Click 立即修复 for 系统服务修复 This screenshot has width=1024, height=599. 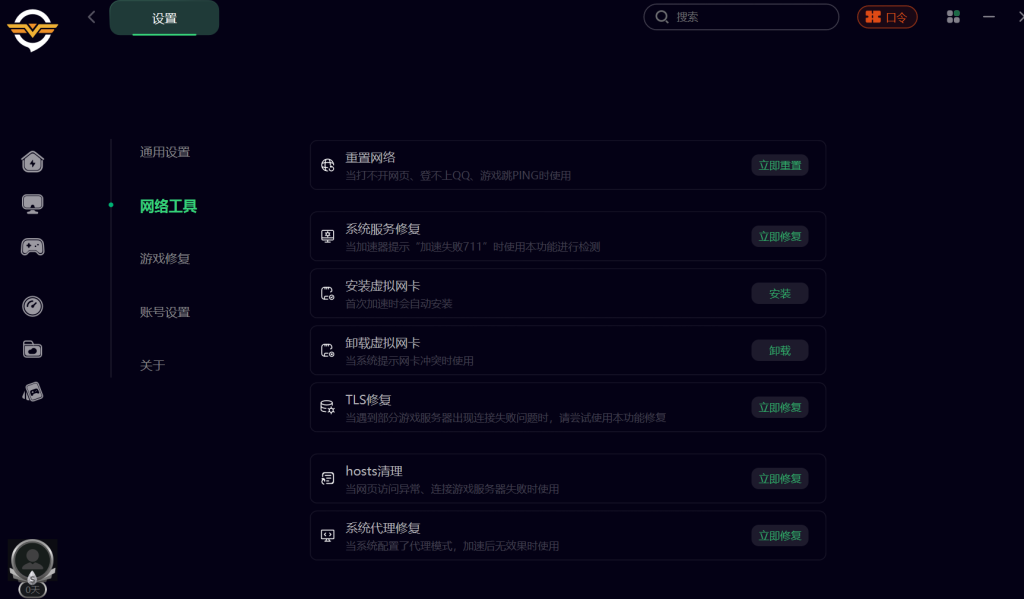[780, 236]
